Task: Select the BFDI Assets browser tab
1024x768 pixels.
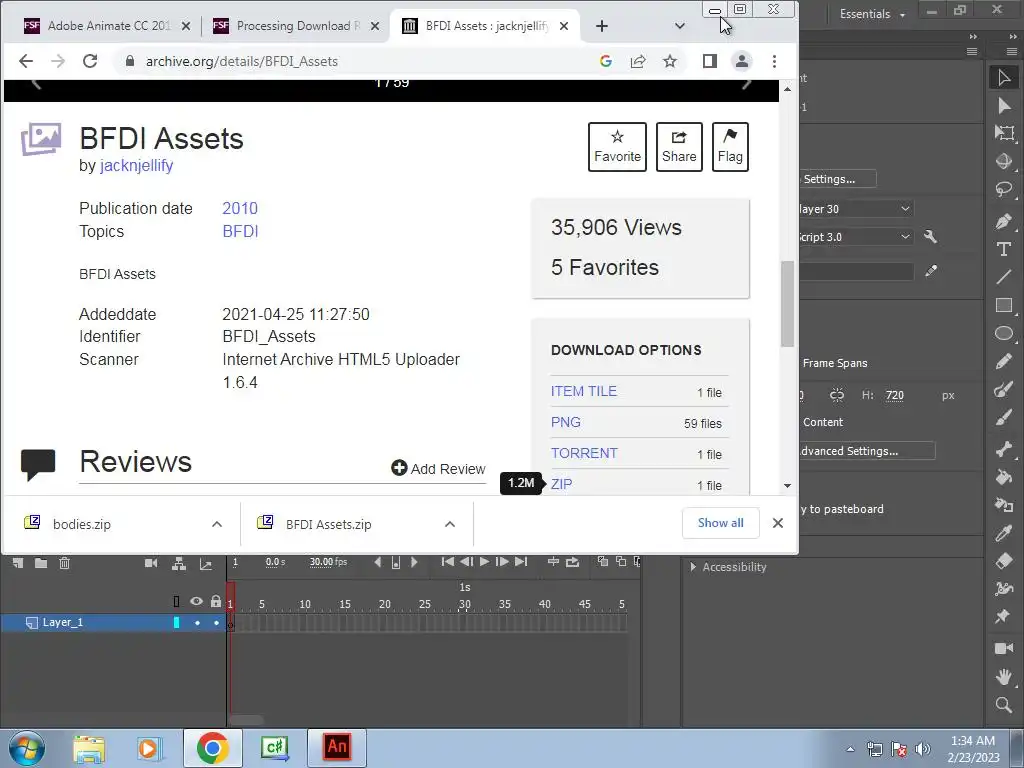Action: pos(486,26)
